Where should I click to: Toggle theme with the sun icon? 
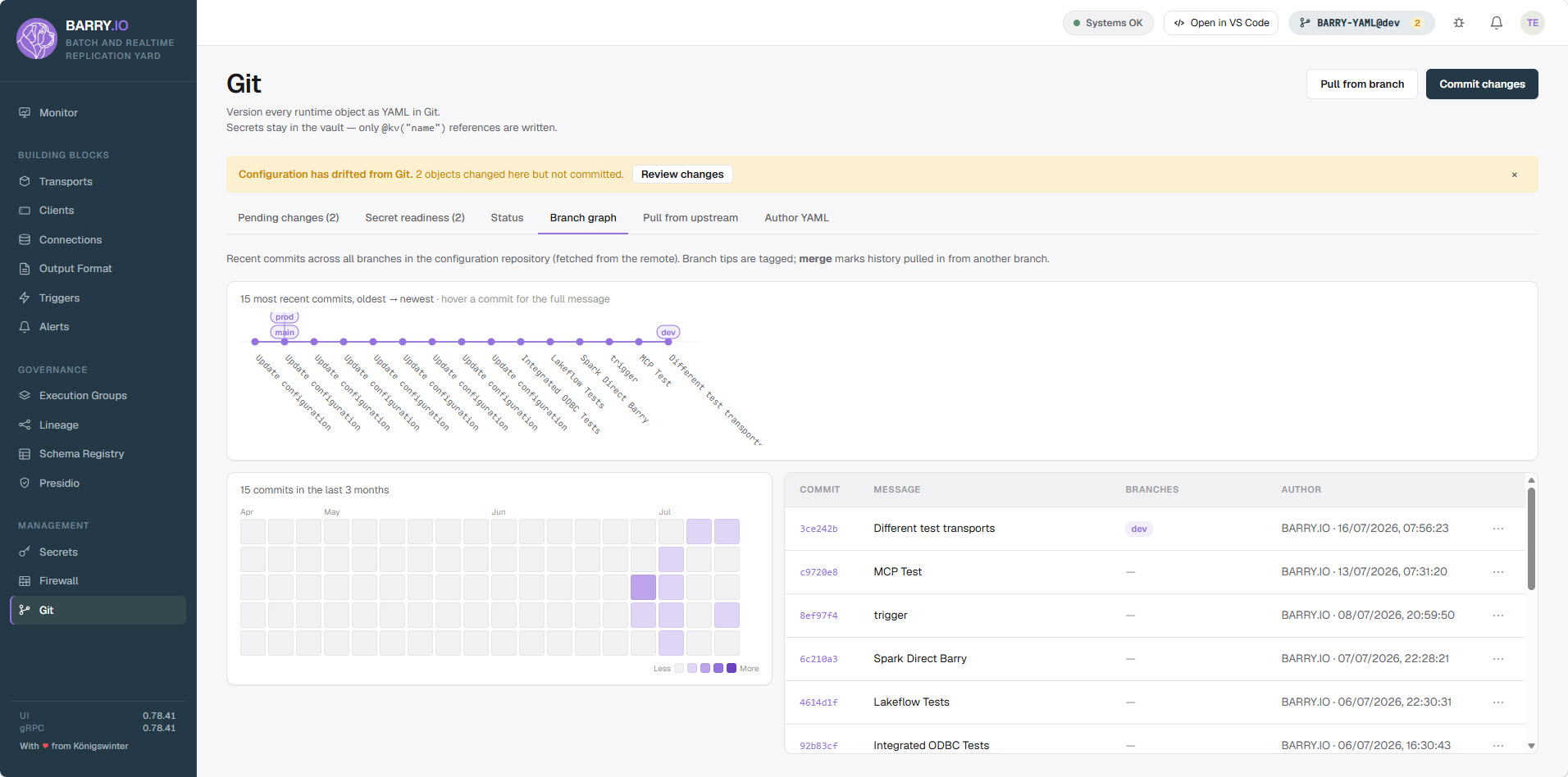1459,23
